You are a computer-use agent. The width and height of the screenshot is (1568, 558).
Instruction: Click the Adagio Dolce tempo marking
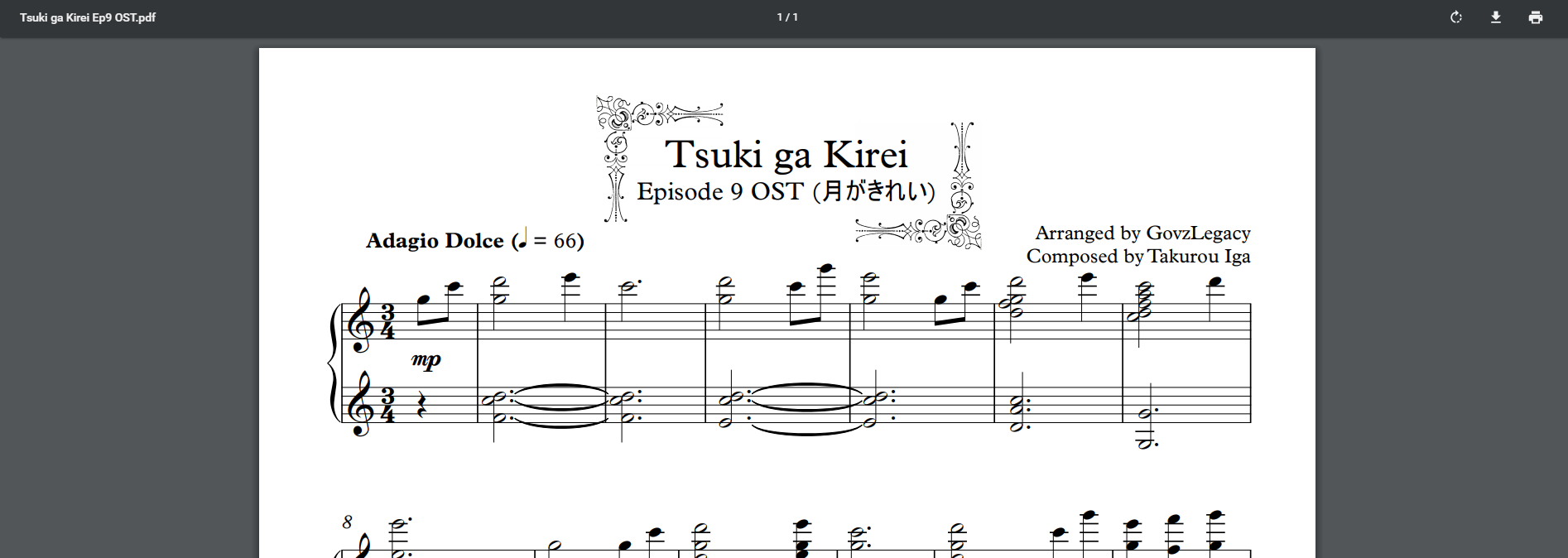[435, 241]
